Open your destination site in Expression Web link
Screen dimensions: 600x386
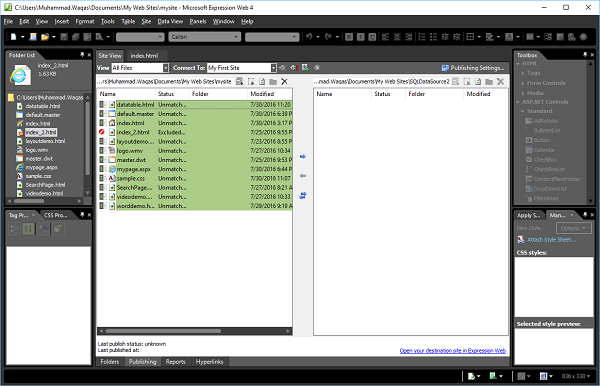(453, 350)
